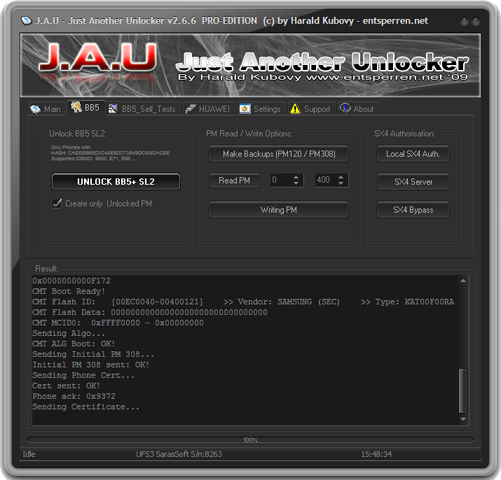The height and width of the screenshot is (480, 501).
Task: Increase the PM start value with up arrow
Action: point(296,177)
